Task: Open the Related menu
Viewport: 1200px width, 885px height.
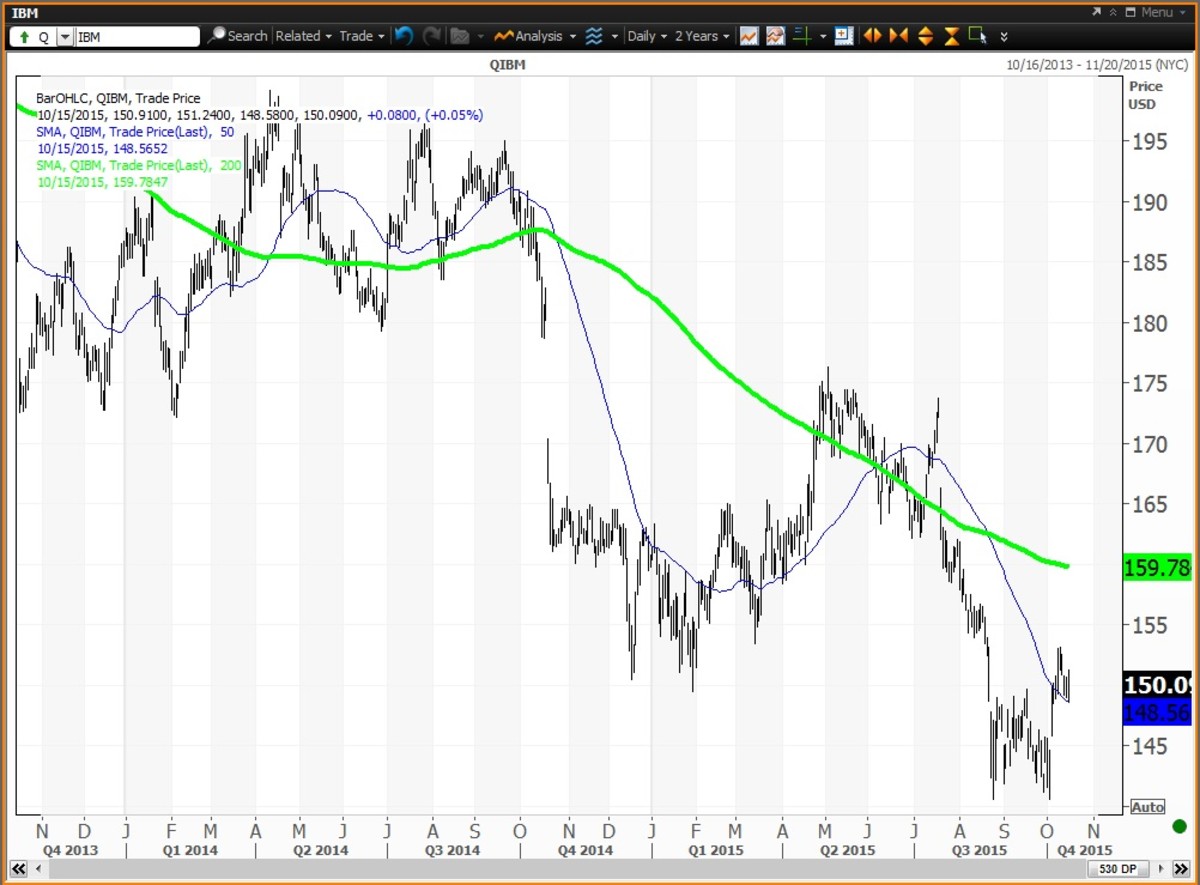Action: (x=303, y=36)
